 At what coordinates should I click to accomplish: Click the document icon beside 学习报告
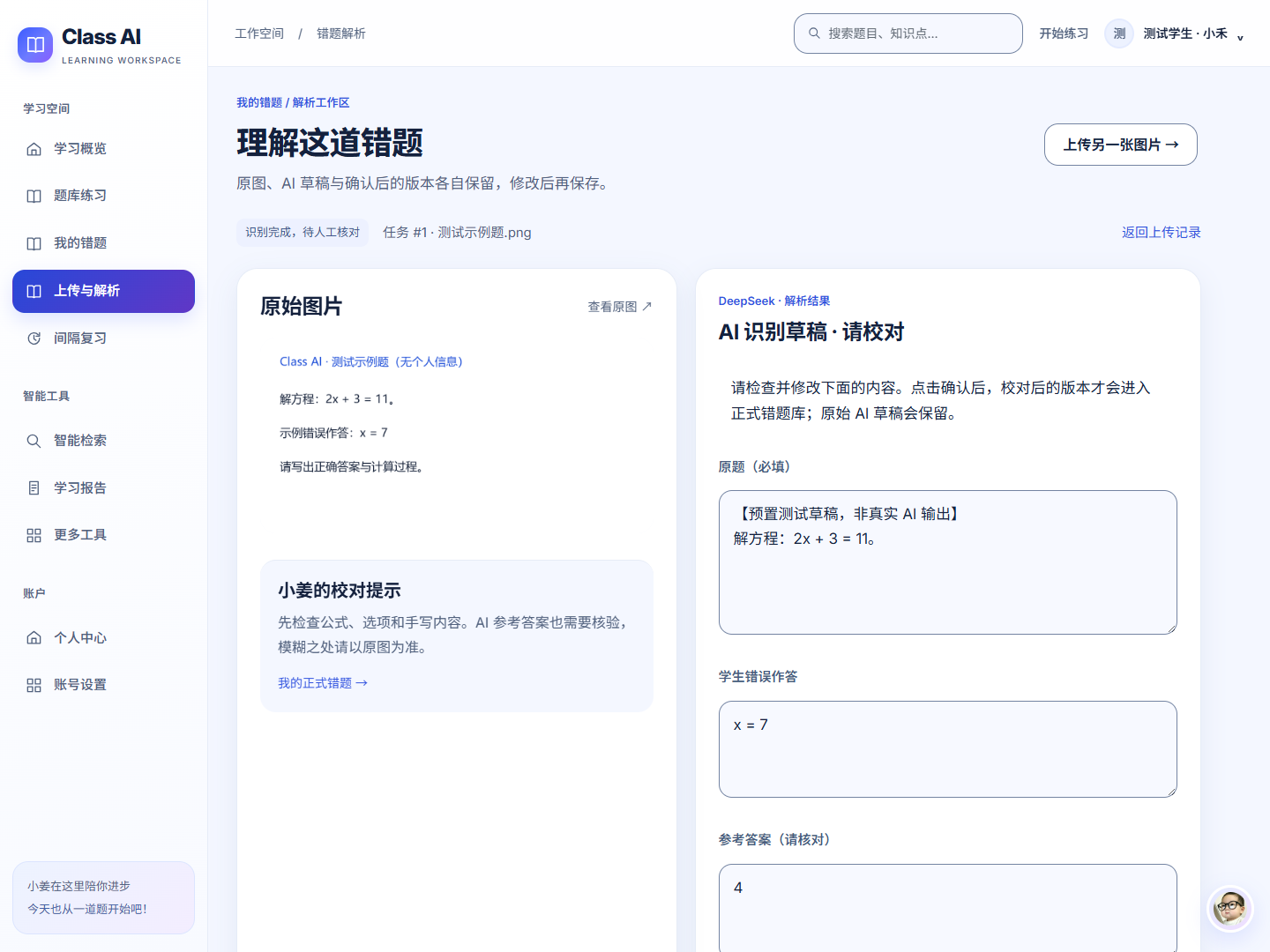click(34, 487)
